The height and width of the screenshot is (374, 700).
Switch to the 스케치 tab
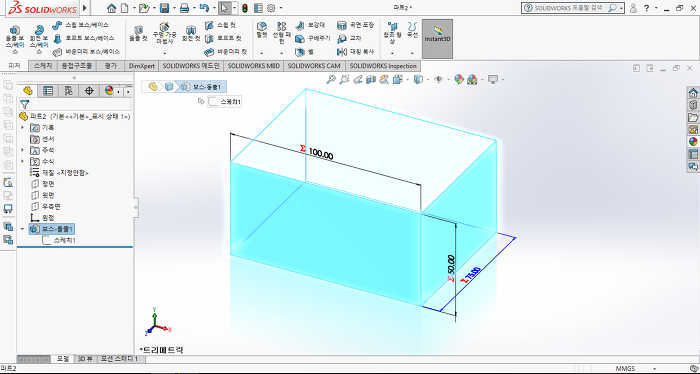coord(43,66)
